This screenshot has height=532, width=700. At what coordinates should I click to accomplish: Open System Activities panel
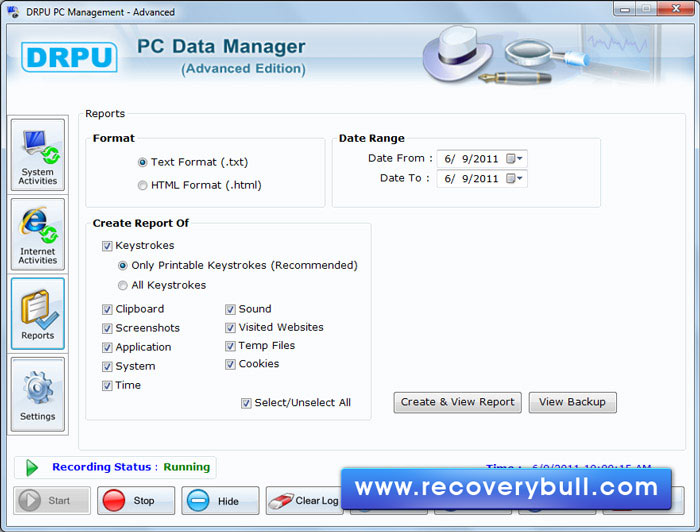(x=38, y=155)
